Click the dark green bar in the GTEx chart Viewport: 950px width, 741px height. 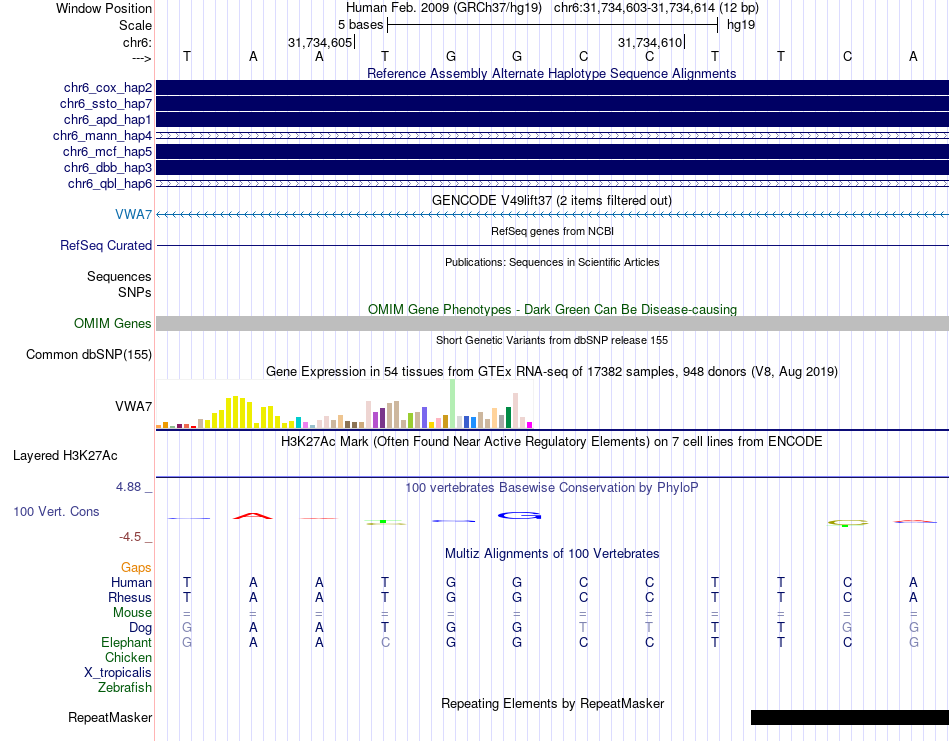pyautogui.click(x=508, y=418)
